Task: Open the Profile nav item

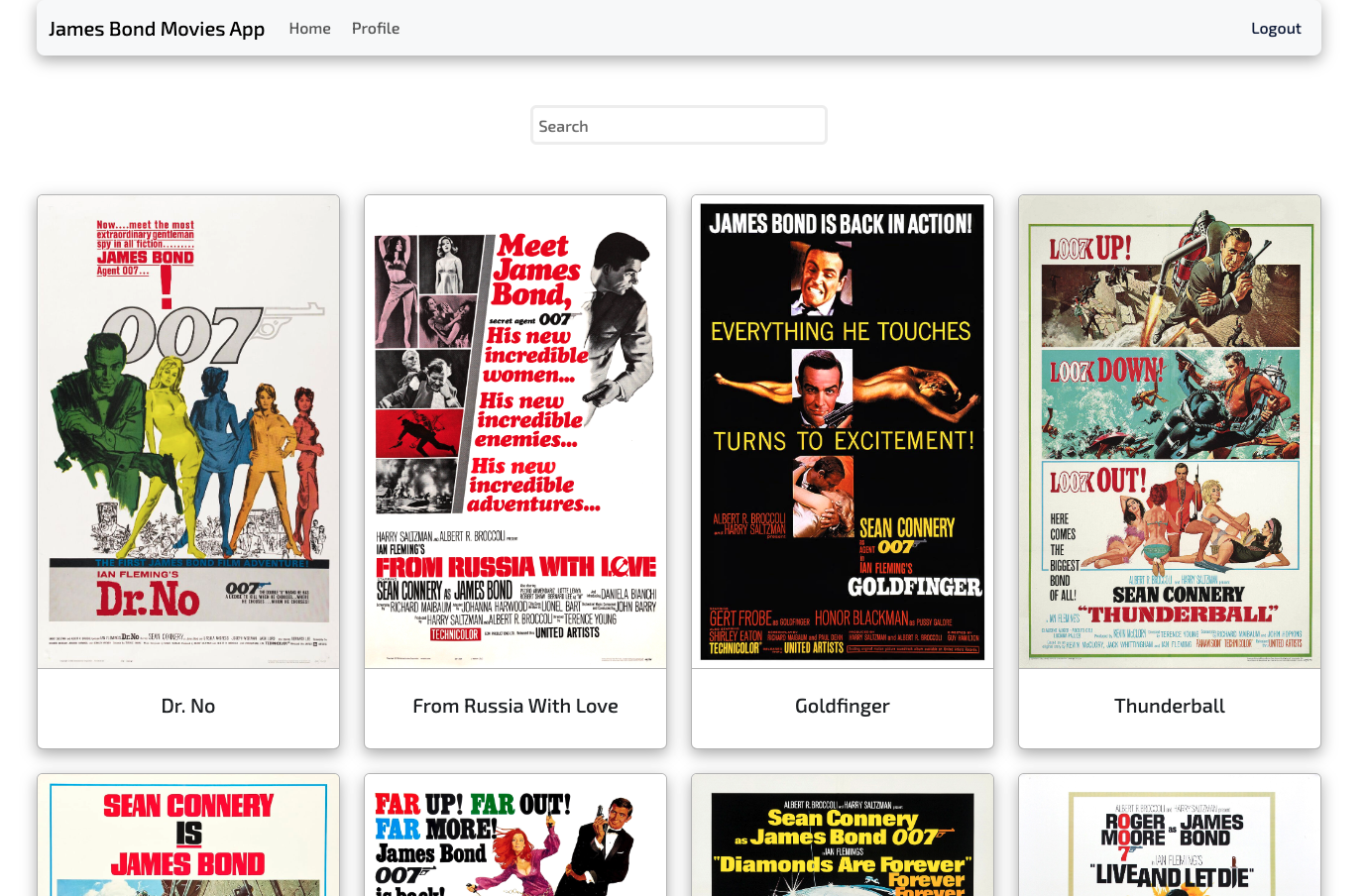Action: click(376, 29)
